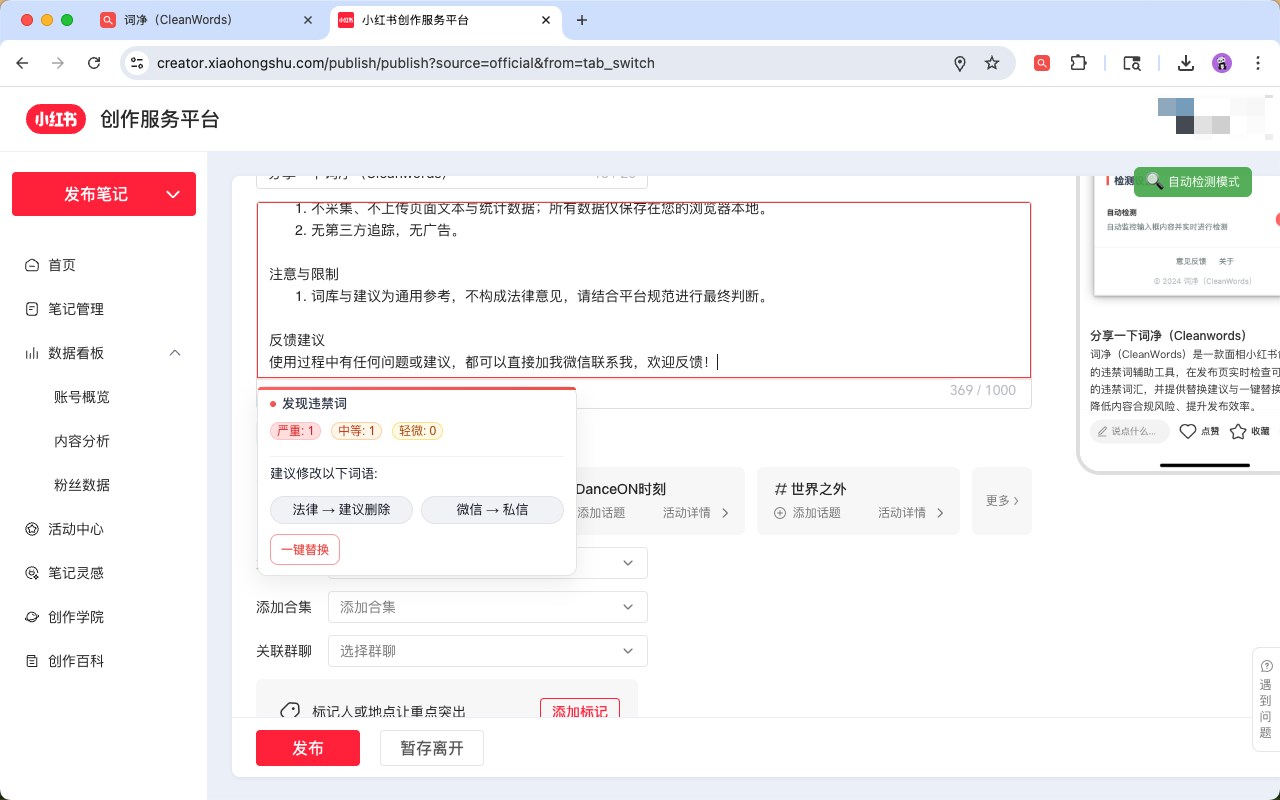
Task: Open 笔记管理 in the sidebar
Action: (x=76, y=309)
